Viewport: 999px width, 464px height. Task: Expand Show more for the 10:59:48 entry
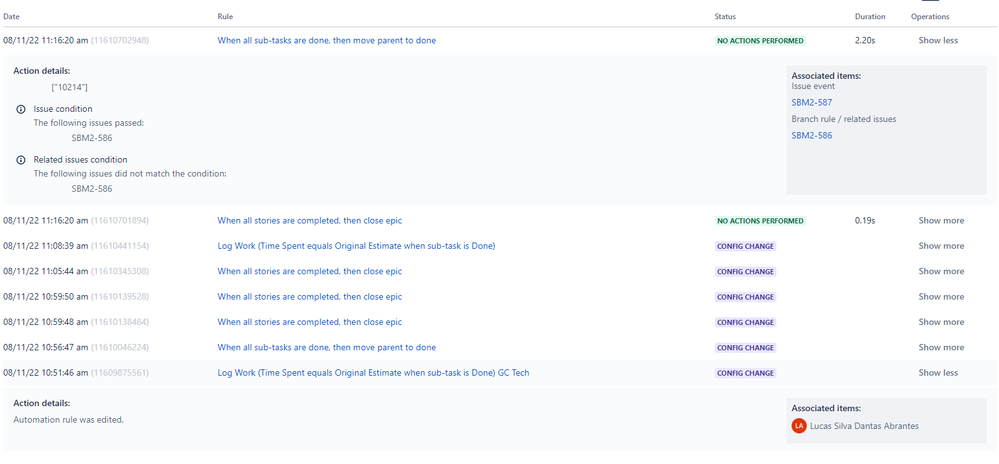(941, 323)
